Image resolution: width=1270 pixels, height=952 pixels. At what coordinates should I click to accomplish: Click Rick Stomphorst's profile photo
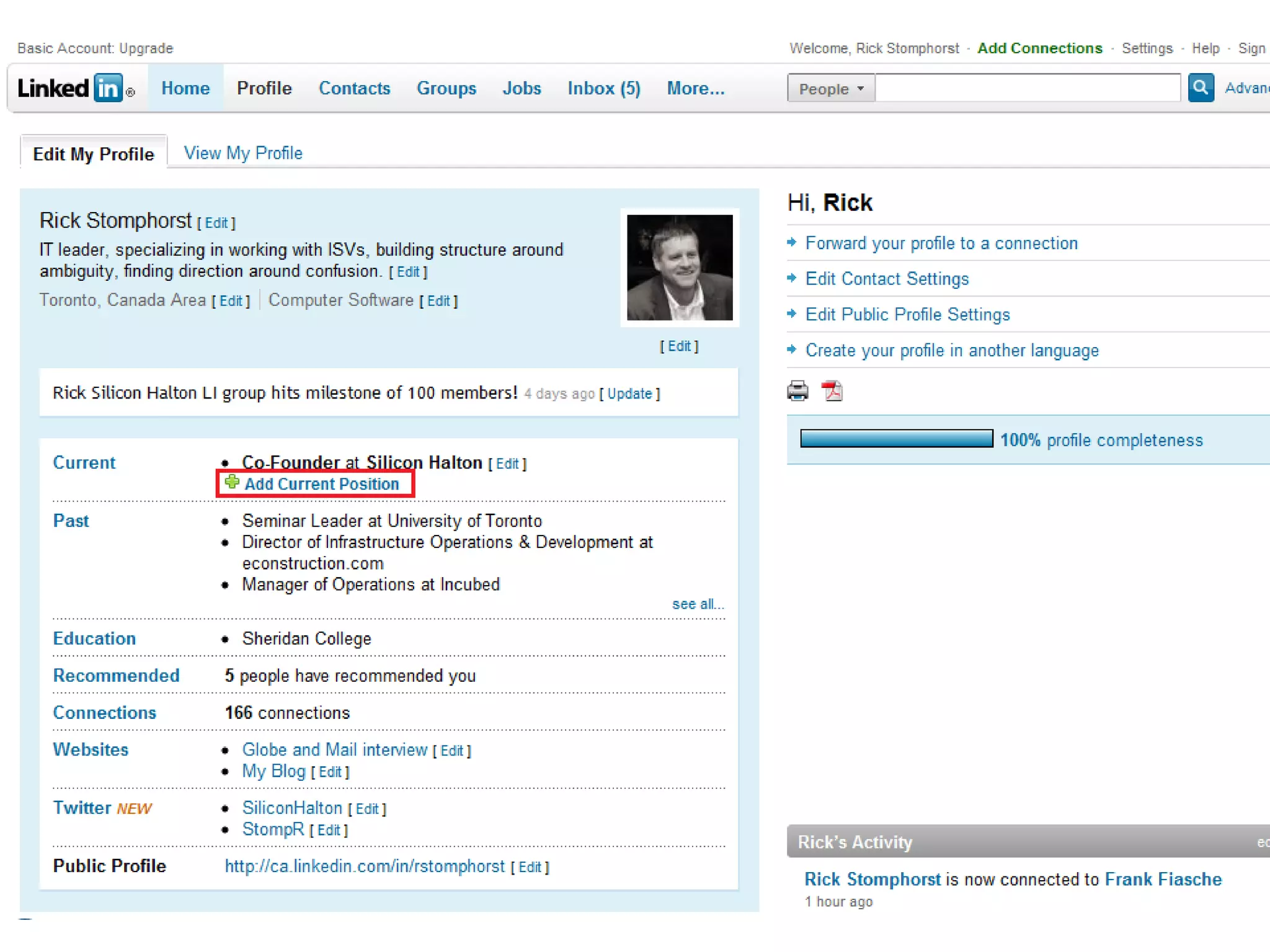(680, 267)
